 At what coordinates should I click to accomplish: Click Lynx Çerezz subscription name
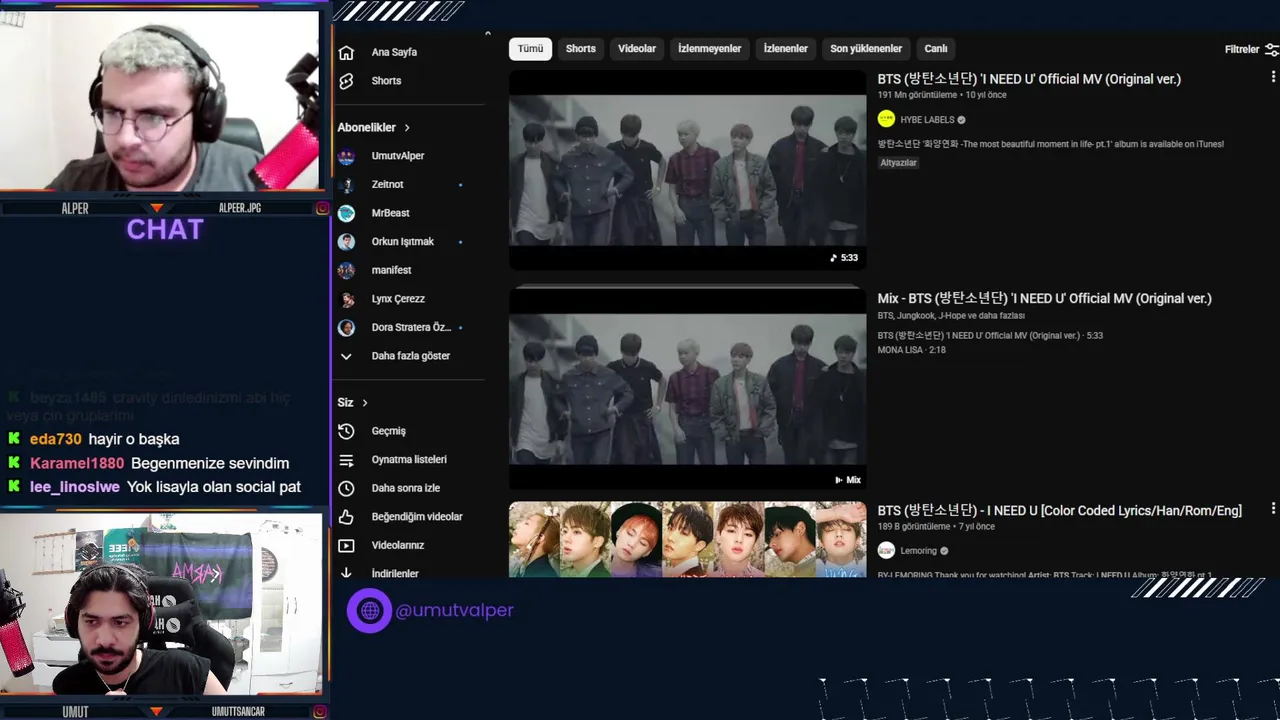pos(398,299)
